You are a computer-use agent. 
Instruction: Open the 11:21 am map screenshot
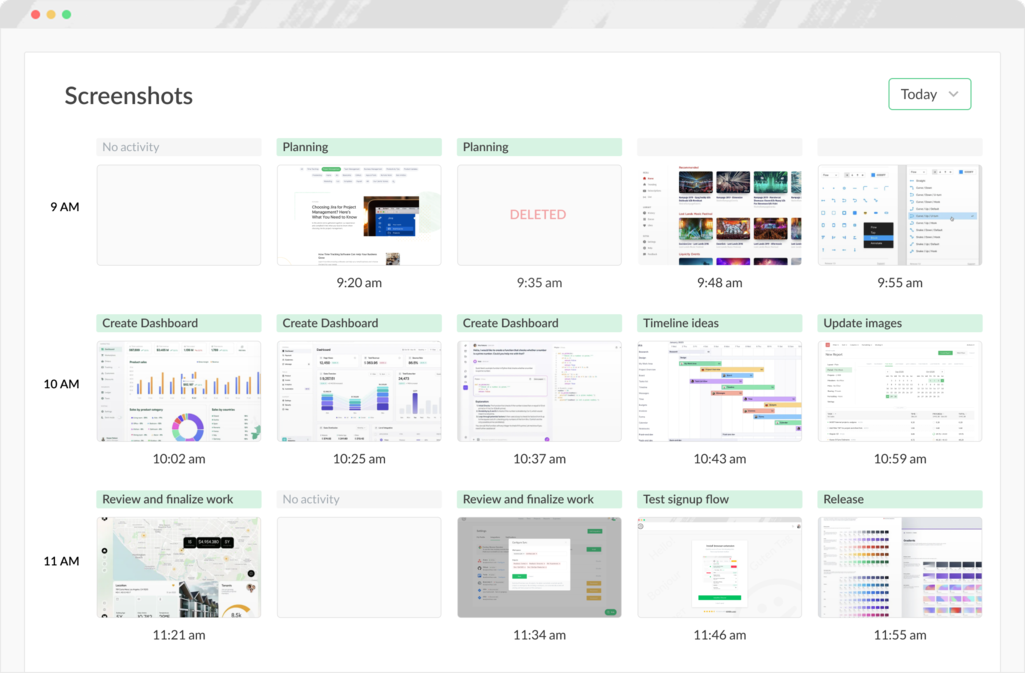(178, 565)
